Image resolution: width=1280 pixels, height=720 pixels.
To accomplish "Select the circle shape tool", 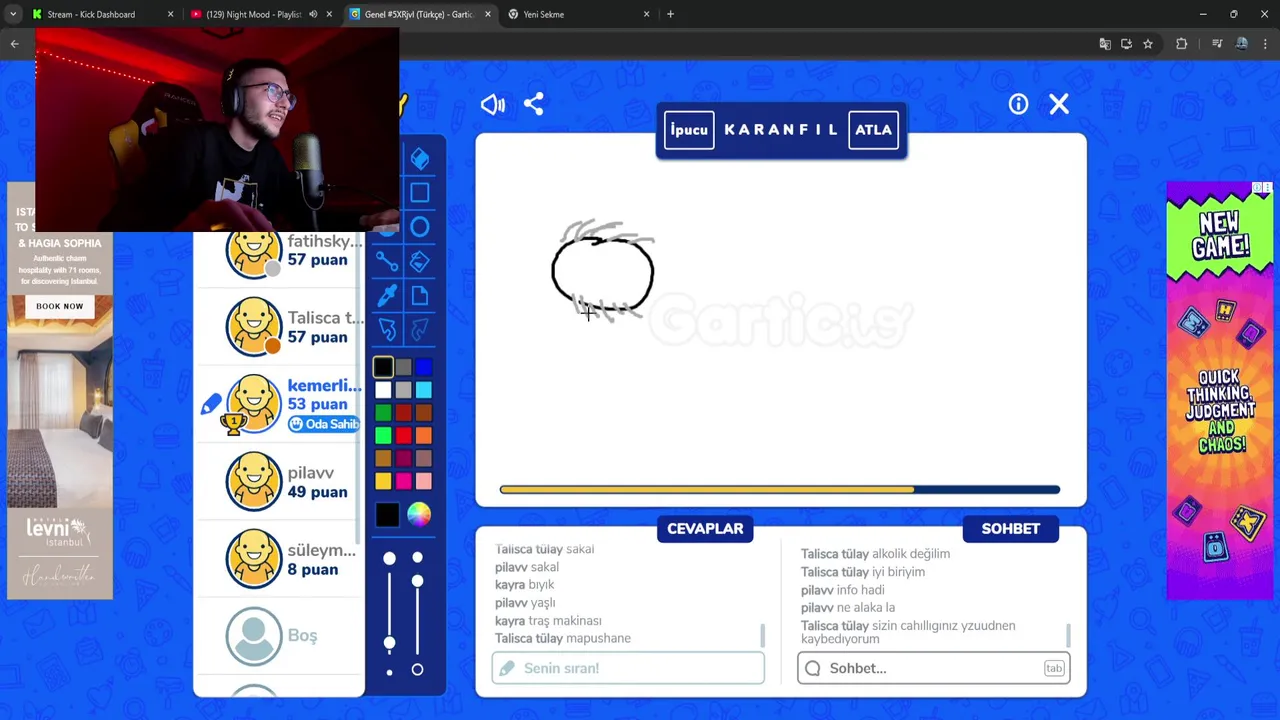I will click(x=420, y=227).
